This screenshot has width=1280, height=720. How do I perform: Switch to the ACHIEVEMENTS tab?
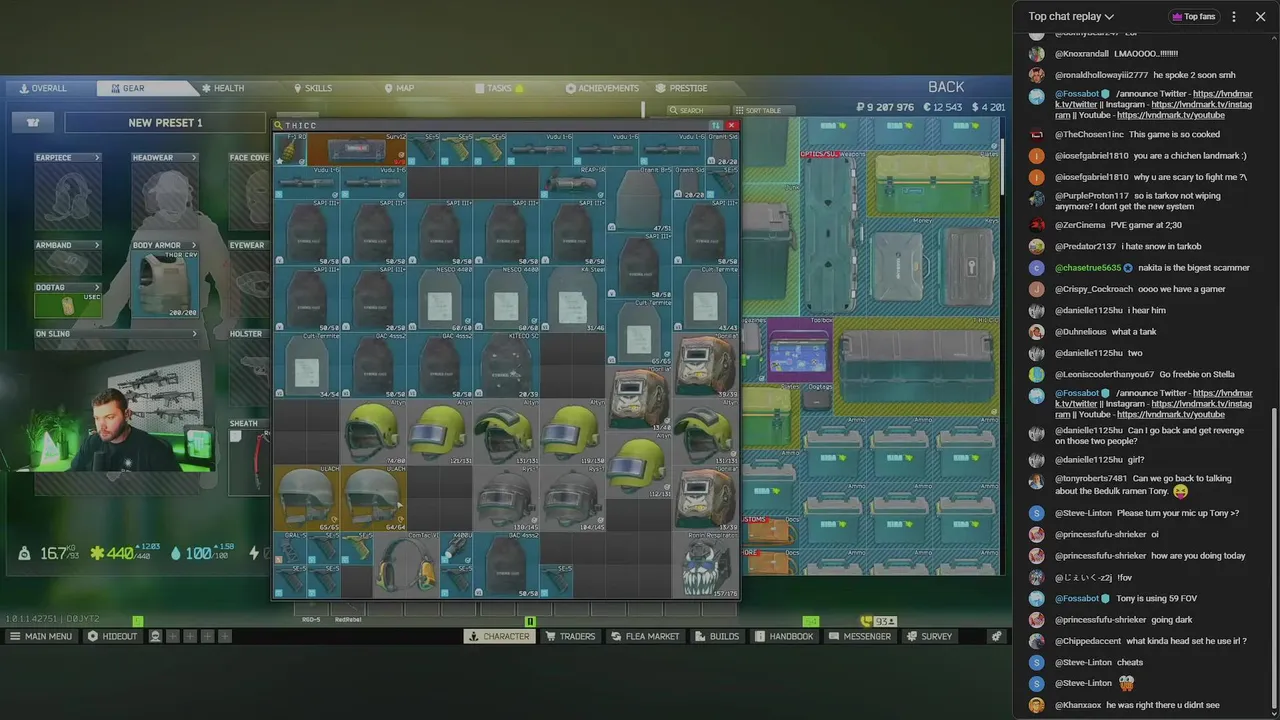[x=603, y=88]
